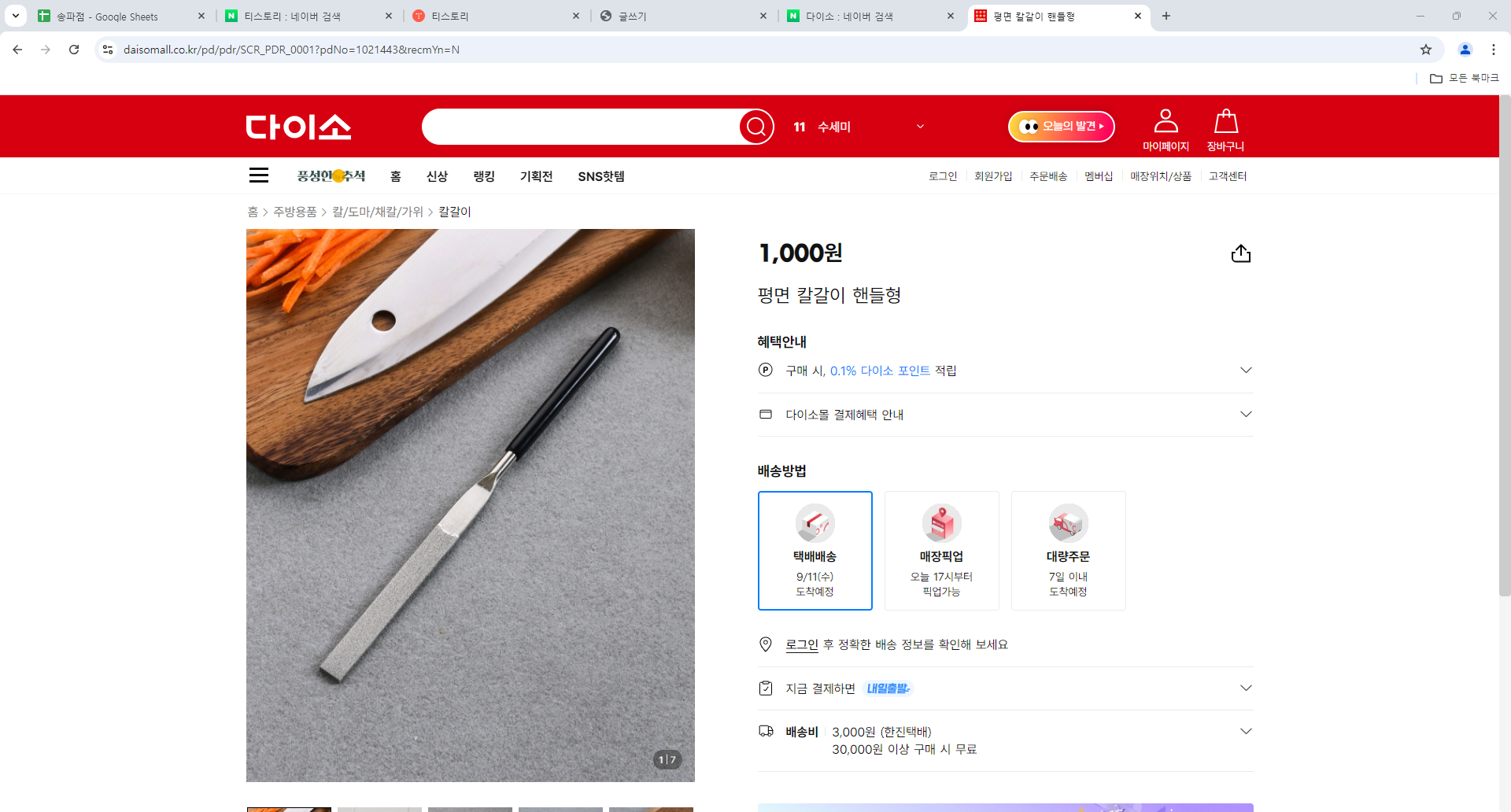Click the underlined 로그인 link near delivery info

802,644
